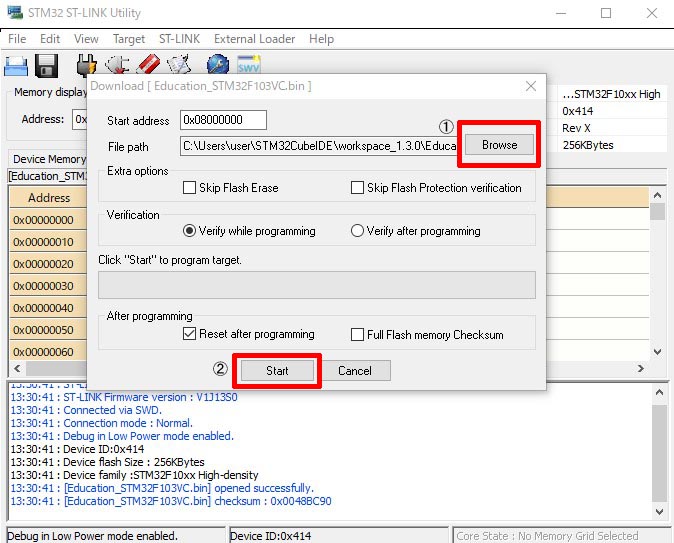Click status bar 'Core State' entry

click(561, 536)
